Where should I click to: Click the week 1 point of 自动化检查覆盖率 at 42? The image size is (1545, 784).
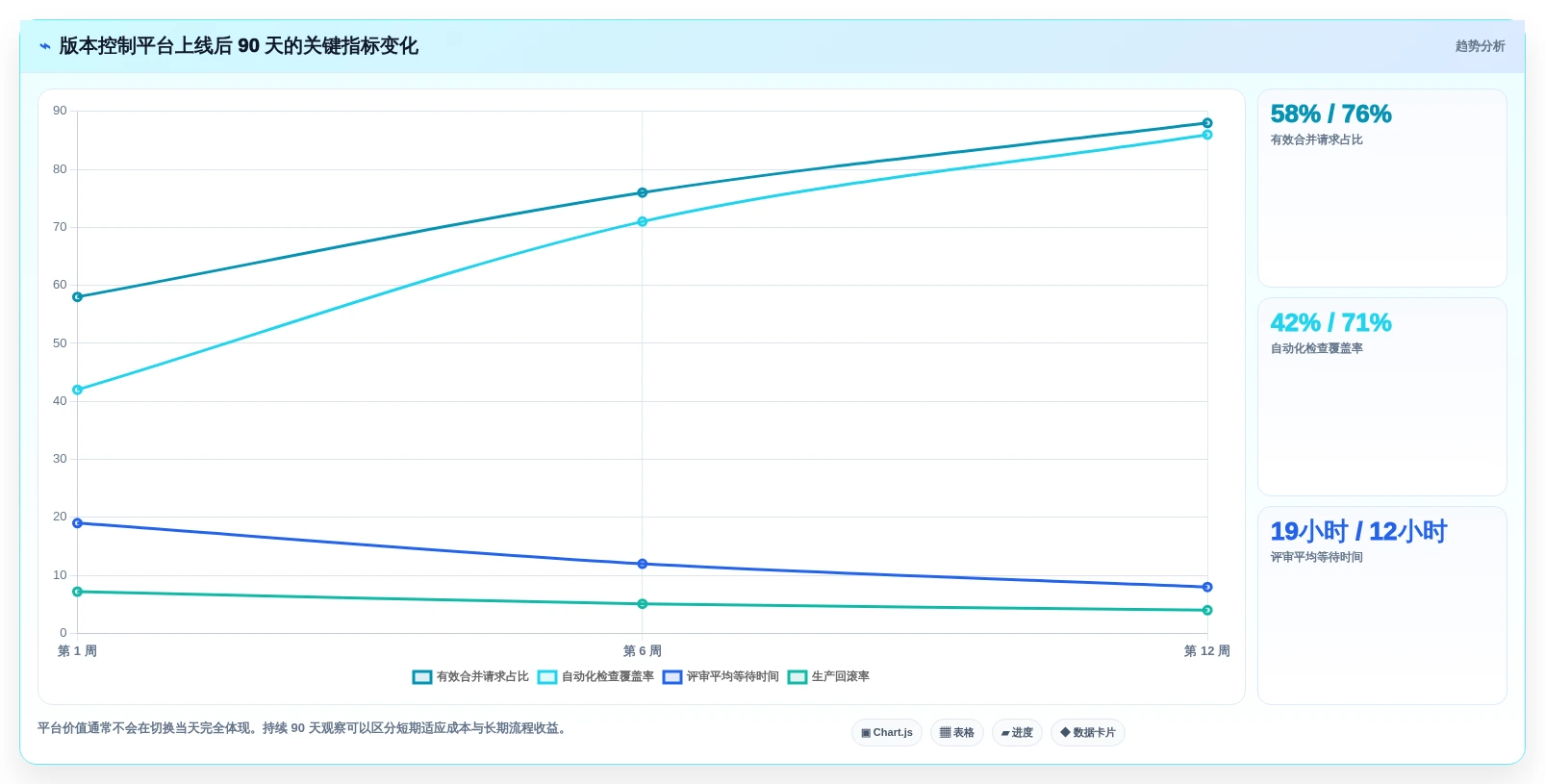[x=78, y=391]
